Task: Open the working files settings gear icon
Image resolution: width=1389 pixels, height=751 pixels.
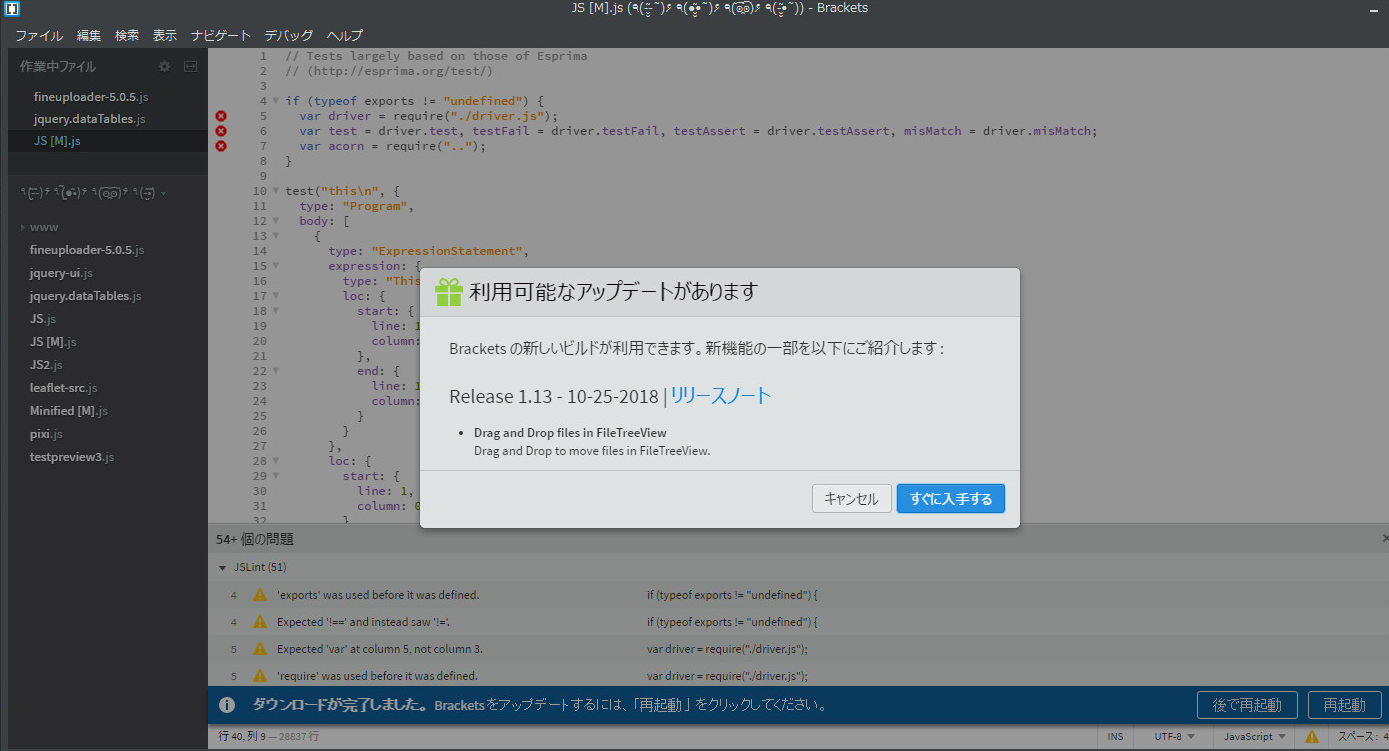Action: pyautogui.click(x=163, y=66)
